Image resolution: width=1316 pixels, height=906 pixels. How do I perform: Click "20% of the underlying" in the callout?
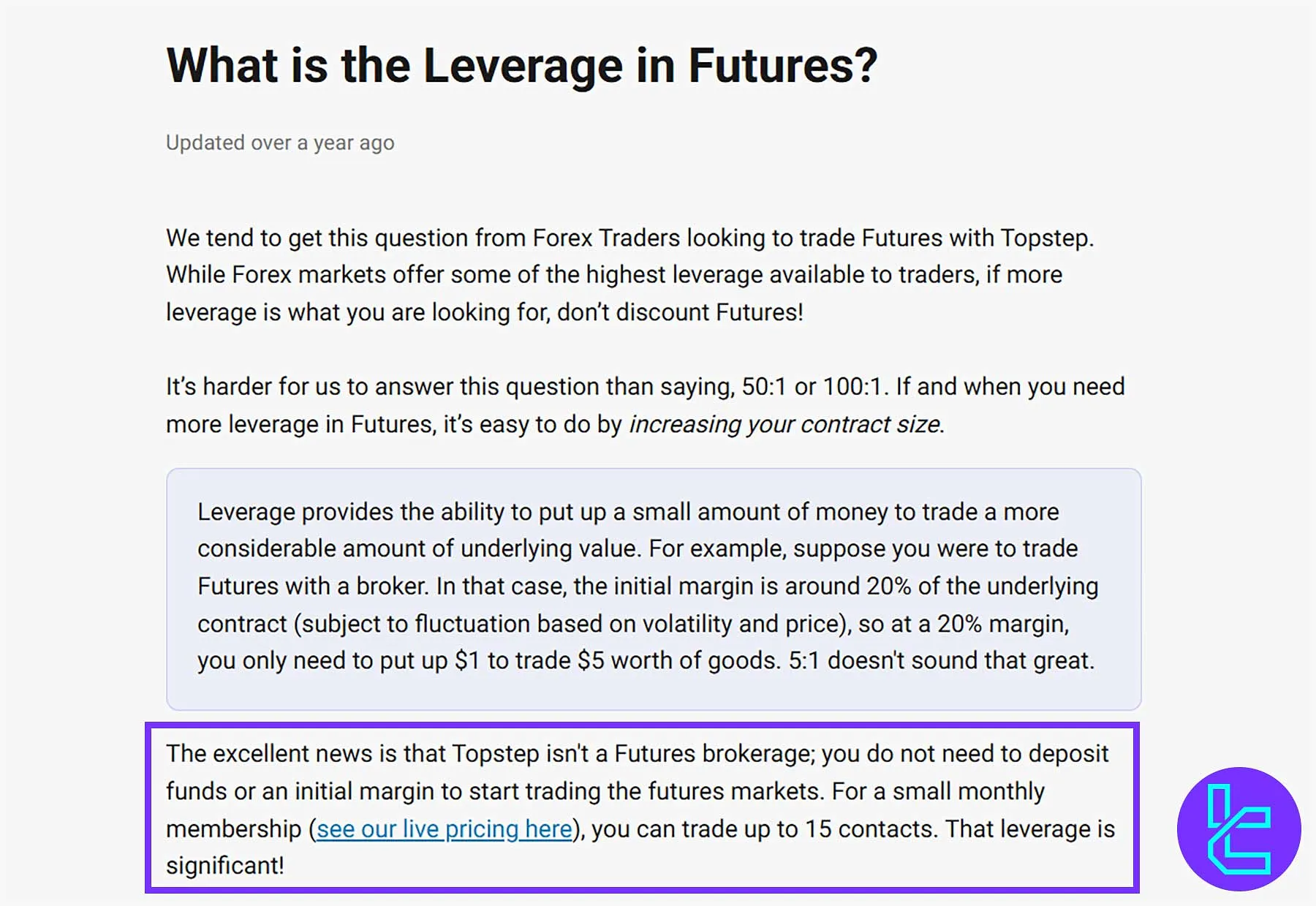982,586
